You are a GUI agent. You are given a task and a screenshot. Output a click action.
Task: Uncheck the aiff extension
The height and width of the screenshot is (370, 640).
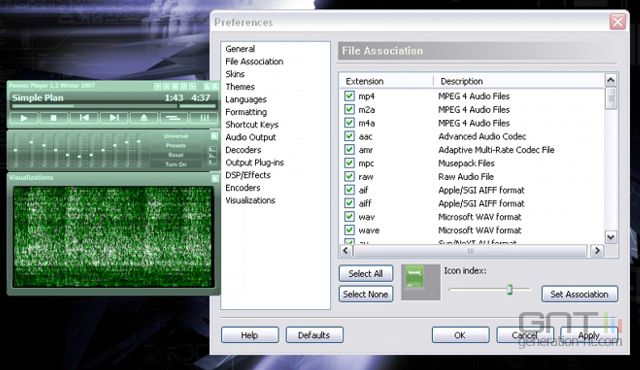(x=349, y=203)
